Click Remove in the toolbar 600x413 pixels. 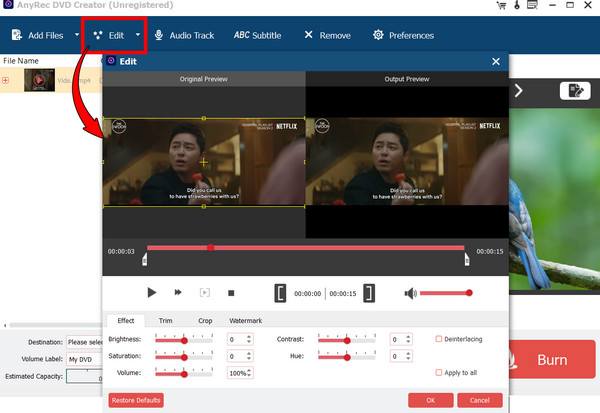click(x=328, y=35)
